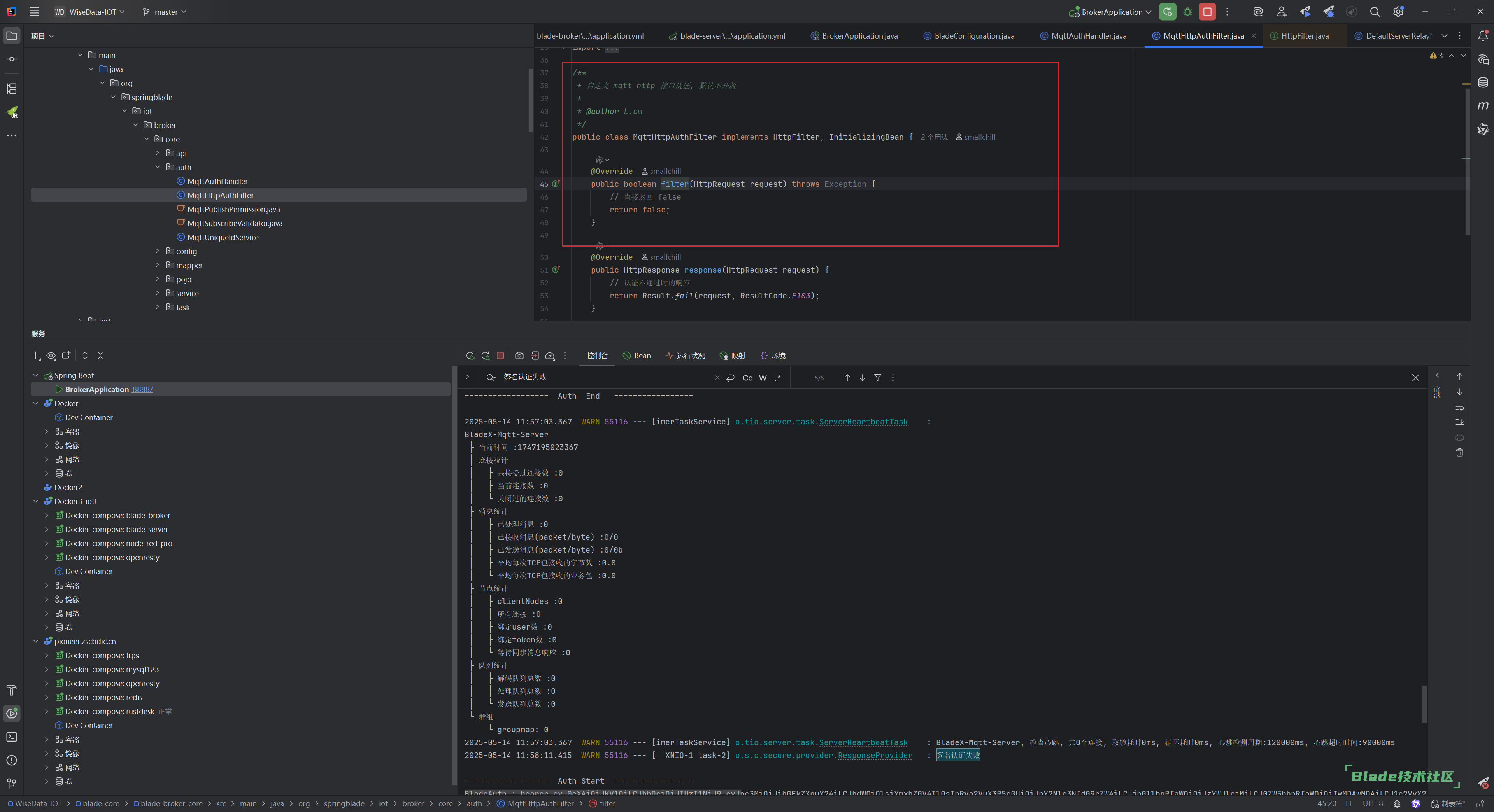This screenshot has height=812, width=1494.
Task: Open the 运行状况 health tab
Action: pyautogui.click(x=686, y=355)
